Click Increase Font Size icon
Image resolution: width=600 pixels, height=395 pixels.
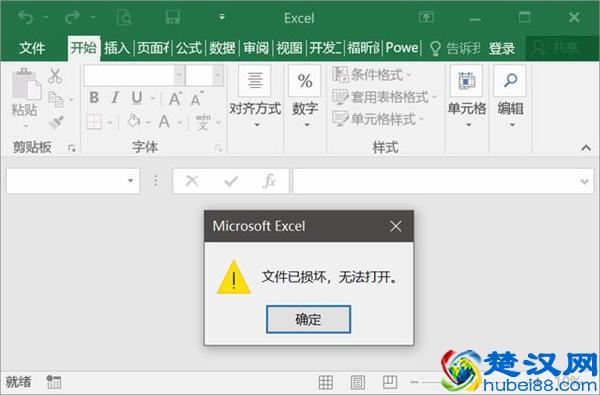pyautogui.click(x=176, y=99)
